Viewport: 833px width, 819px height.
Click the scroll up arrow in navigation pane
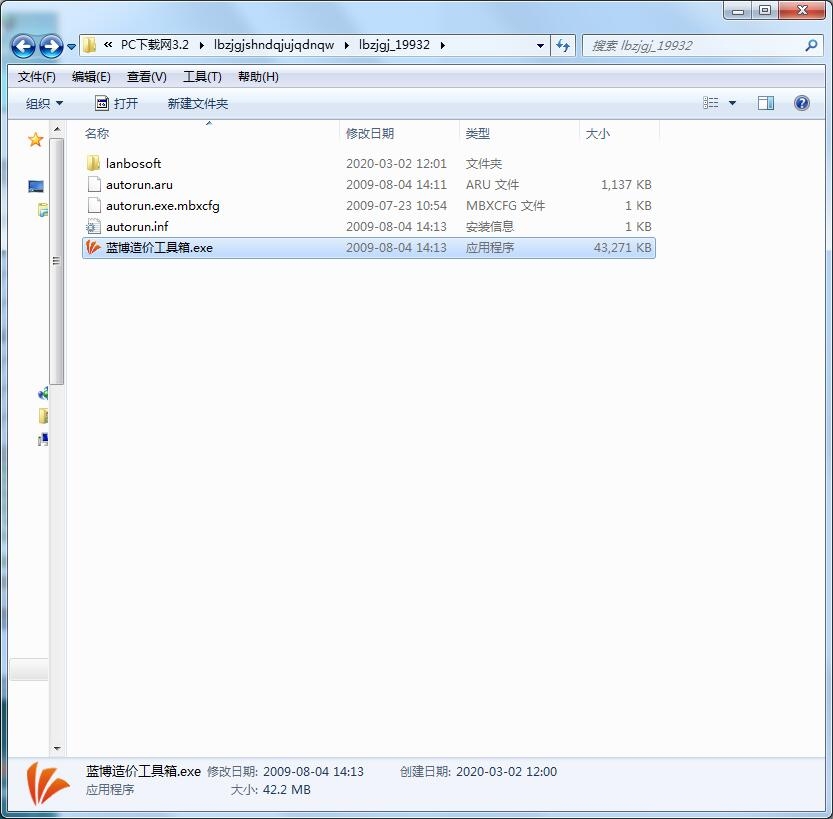pos(57,130)
